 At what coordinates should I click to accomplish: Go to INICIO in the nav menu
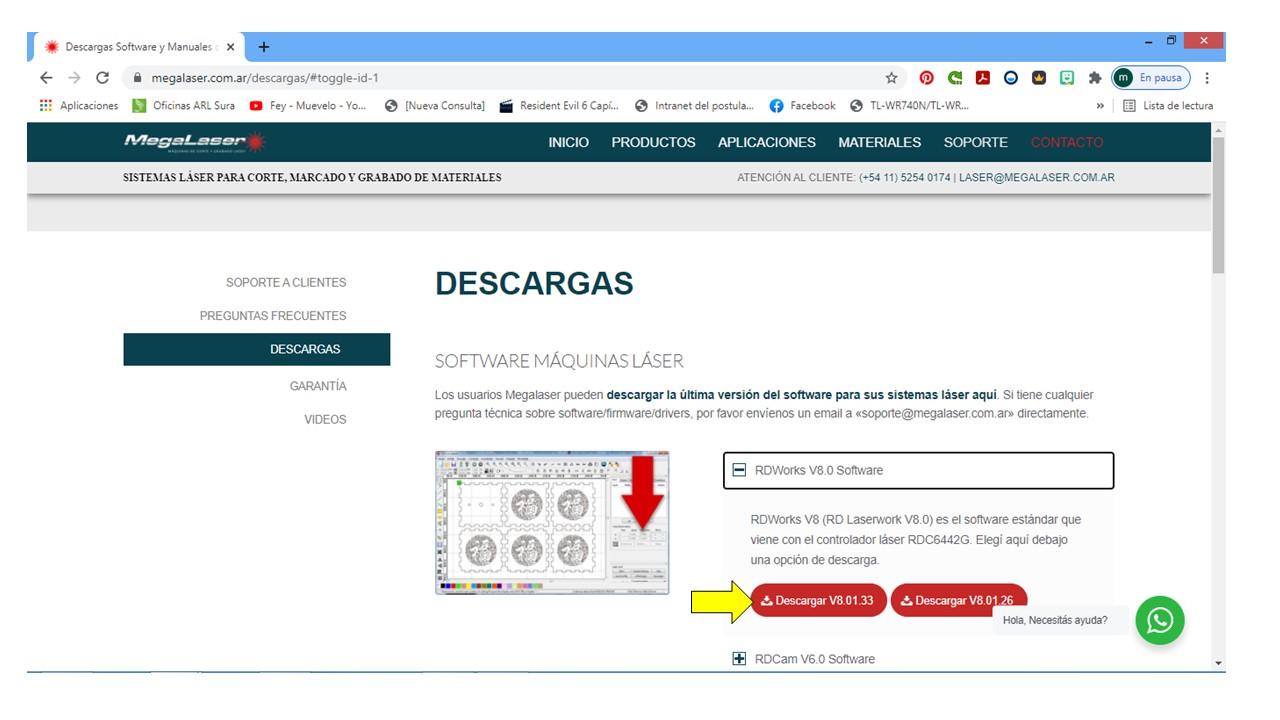pos(568,143)
